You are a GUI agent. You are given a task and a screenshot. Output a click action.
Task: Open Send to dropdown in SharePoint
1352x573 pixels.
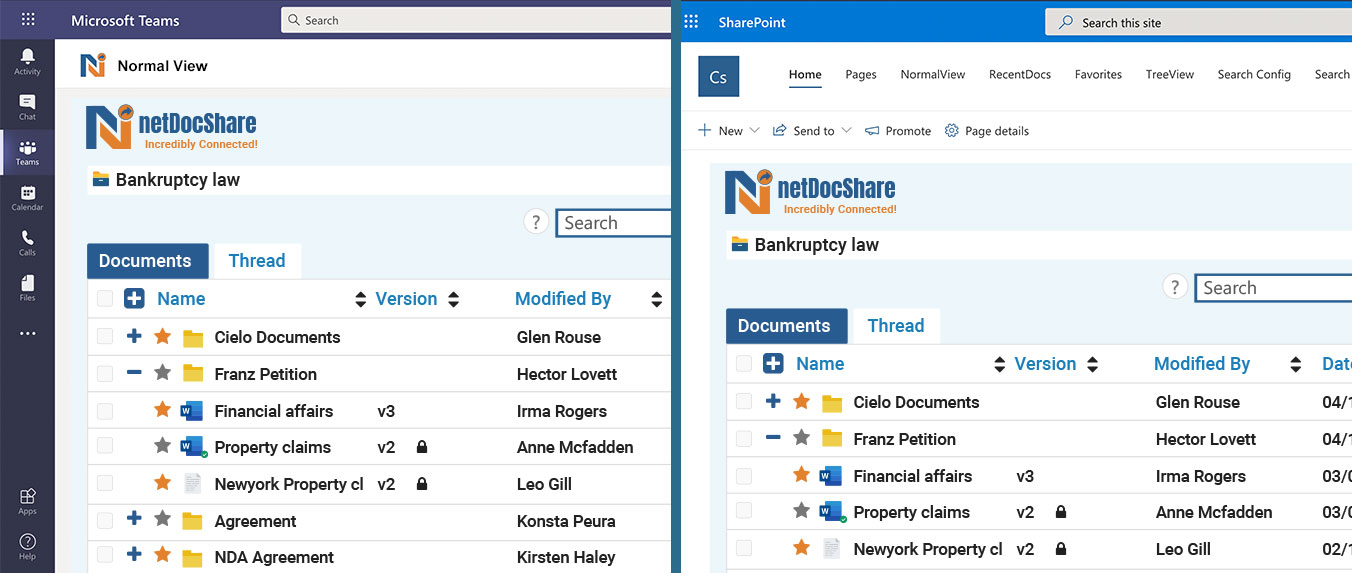(812, 130)
